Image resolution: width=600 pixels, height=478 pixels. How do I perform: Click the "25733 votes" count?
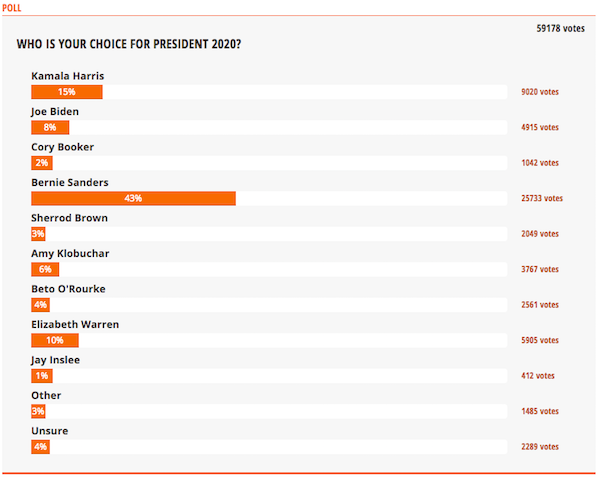click(x=542, y=198)
